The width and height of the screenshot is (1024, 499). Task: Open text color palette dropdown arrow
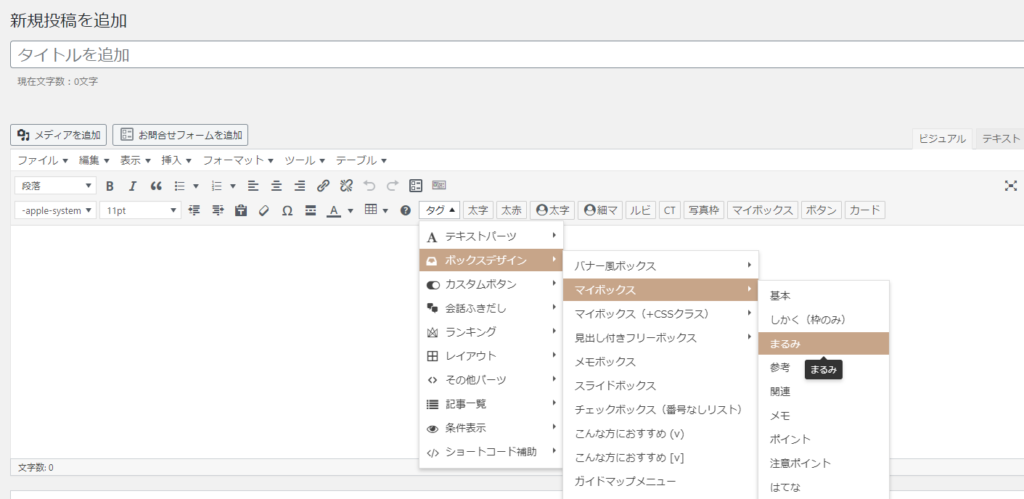pyautogui.click(x=351, y=210)
